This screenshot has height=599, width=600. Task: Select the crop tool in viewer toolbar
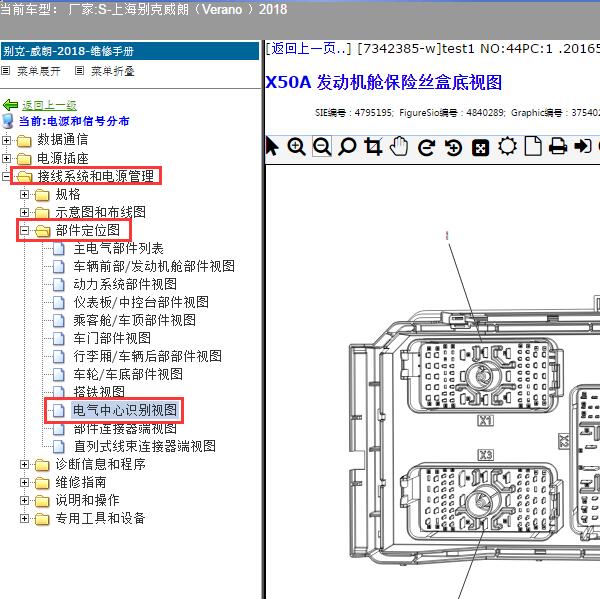tap(374, 147)
